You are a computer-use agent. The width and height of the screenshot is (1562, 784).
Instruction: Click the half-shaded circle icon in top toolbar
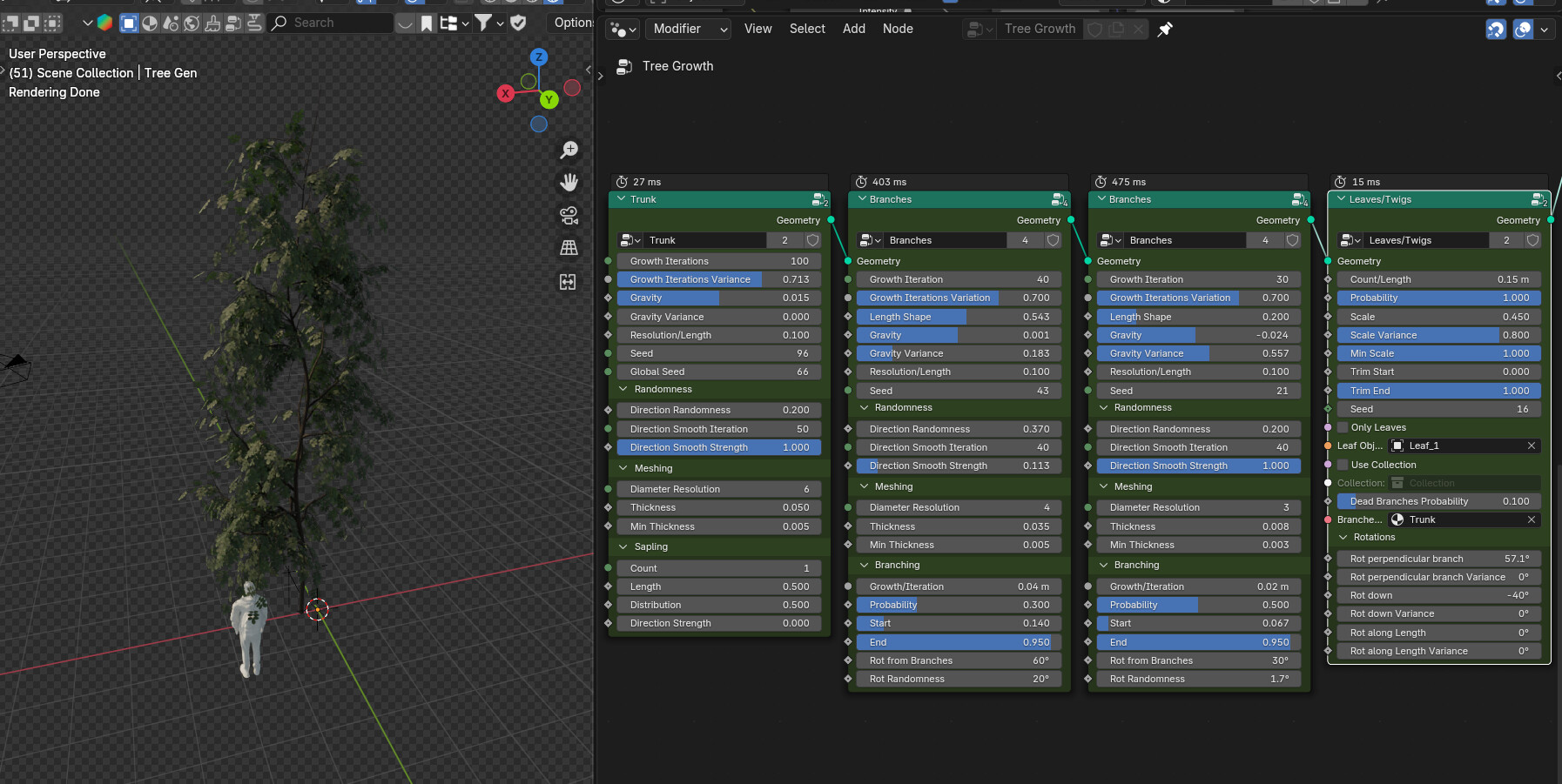coord(150,23)
